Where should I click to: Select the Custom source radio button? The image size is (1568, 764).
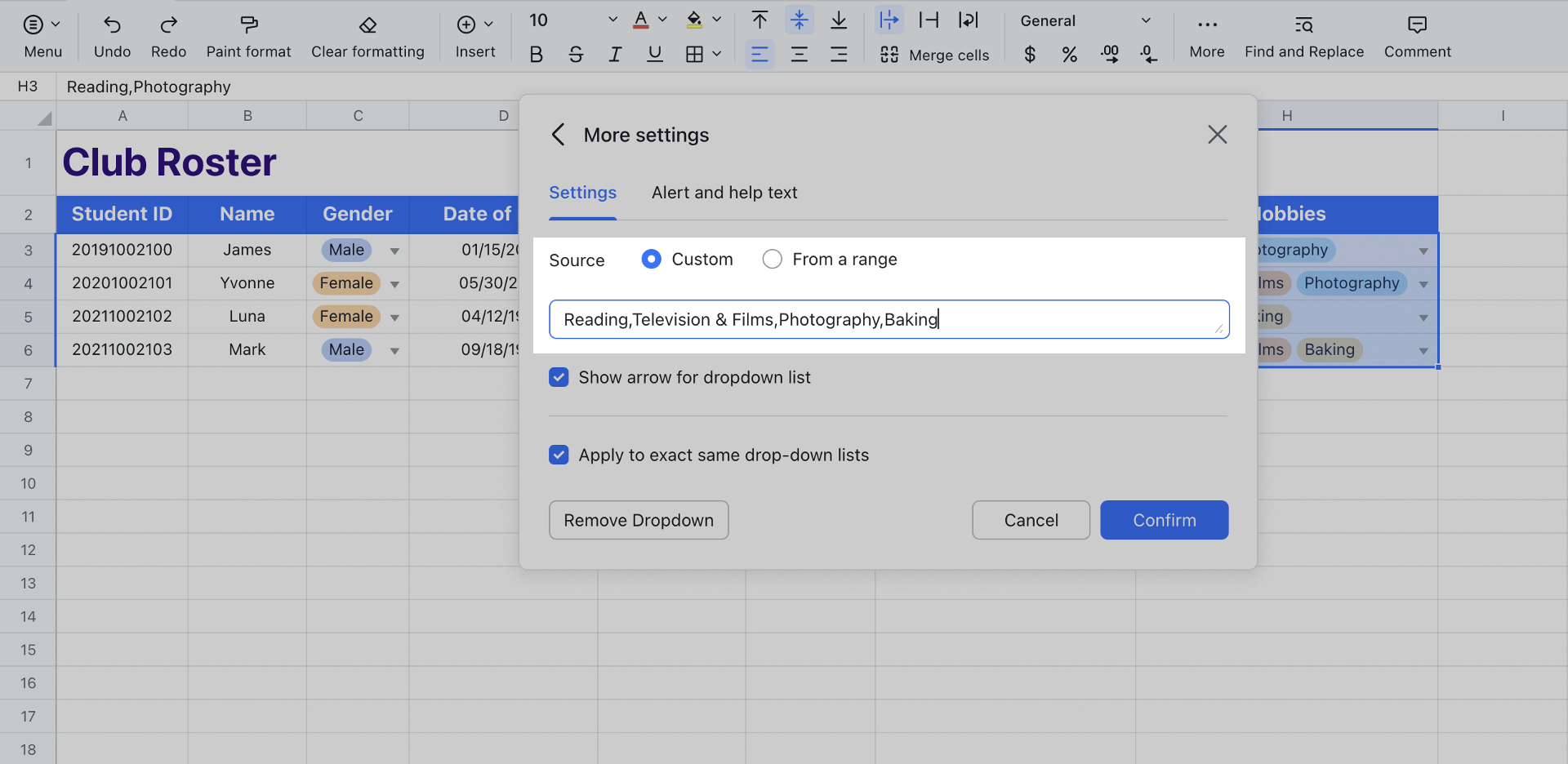(x=651, y=260)
